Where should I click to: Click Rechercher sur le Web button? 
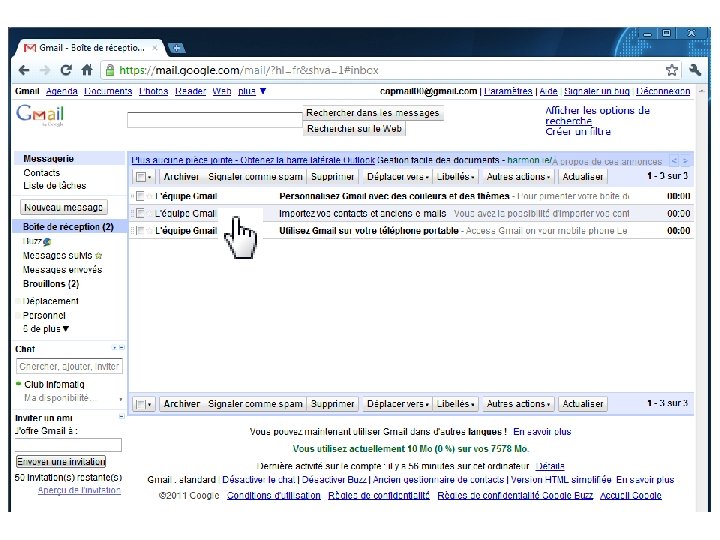pos(354,129)
